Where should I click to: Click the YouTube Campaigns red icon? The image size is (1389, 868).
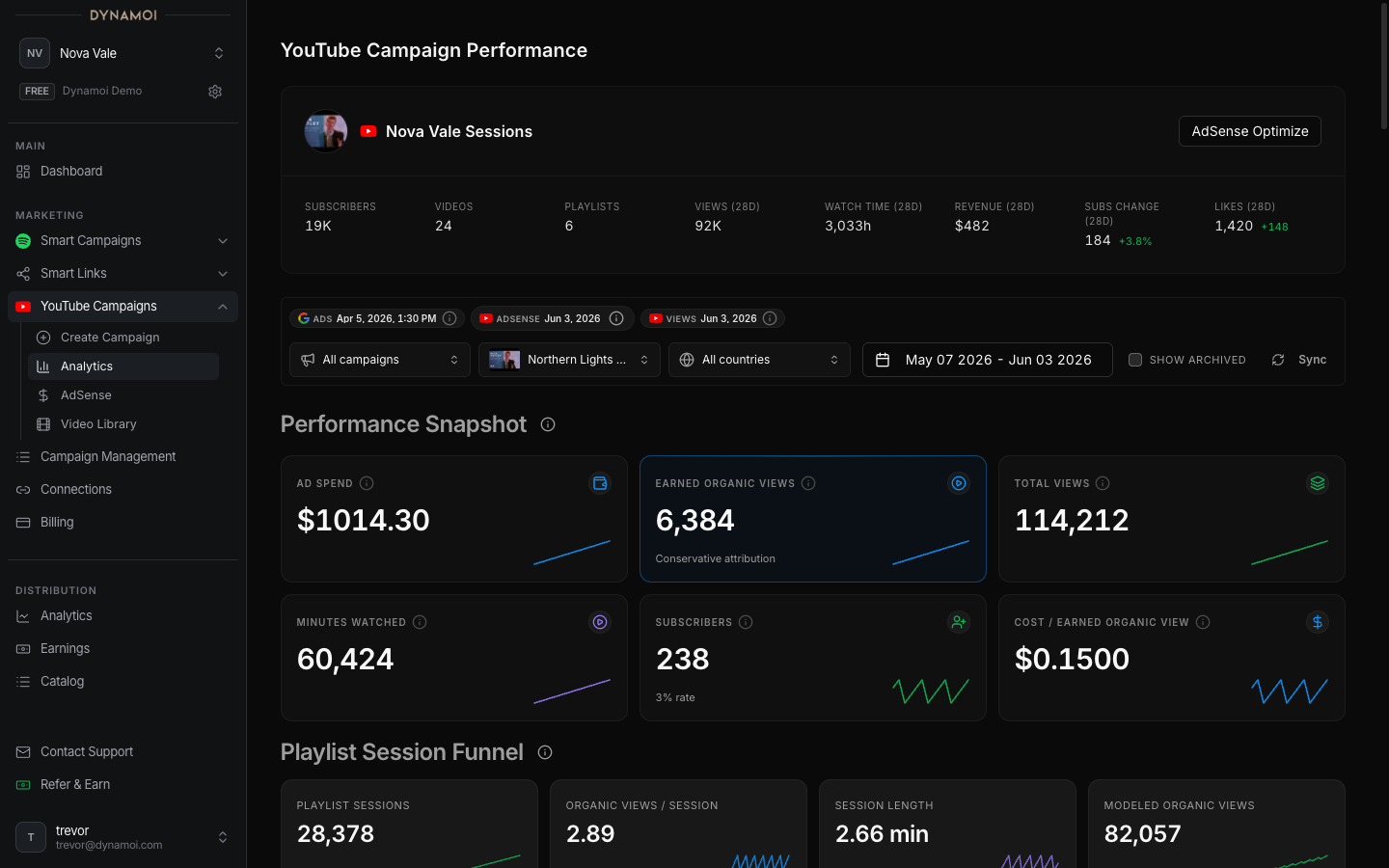(x=23, y=307)
